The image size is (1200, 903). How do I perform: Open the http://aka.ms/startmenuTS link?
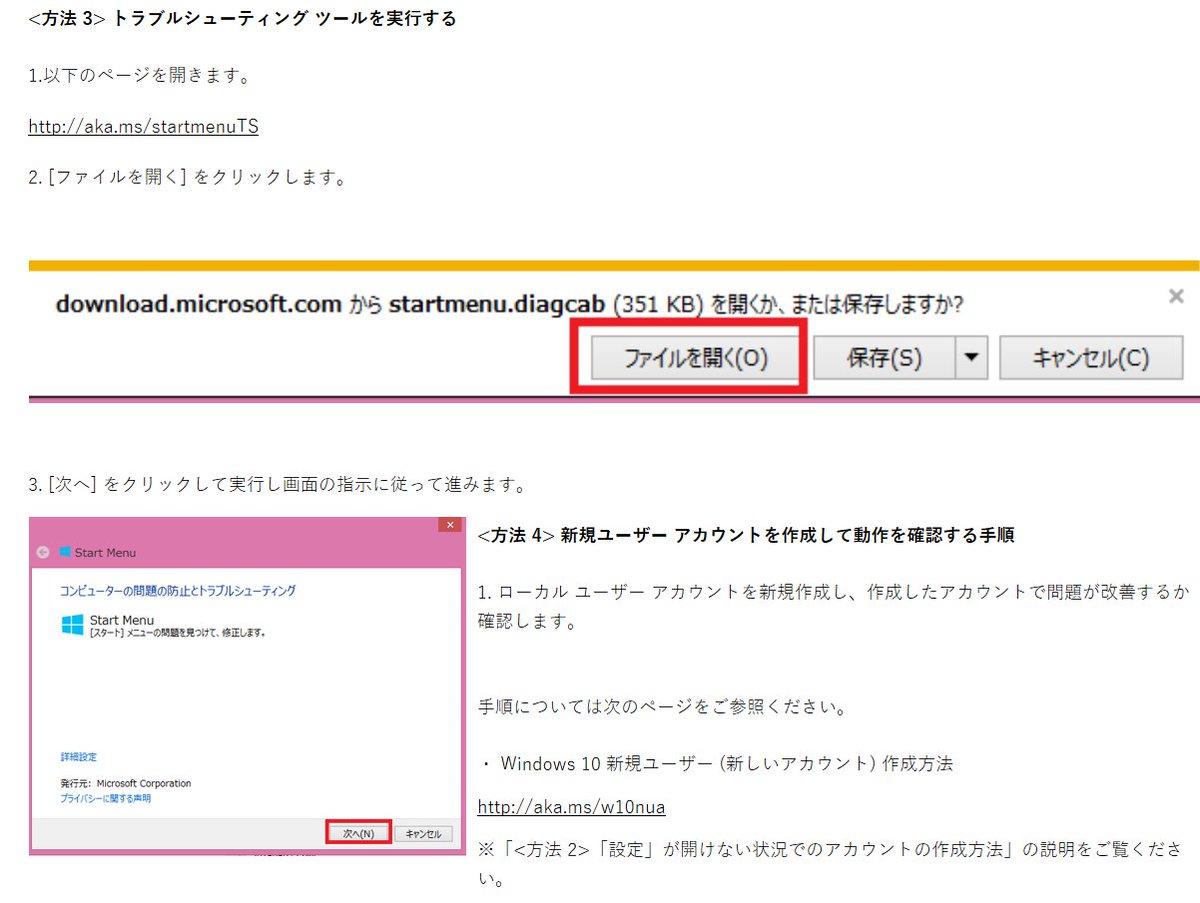click(x=143, y=126)
